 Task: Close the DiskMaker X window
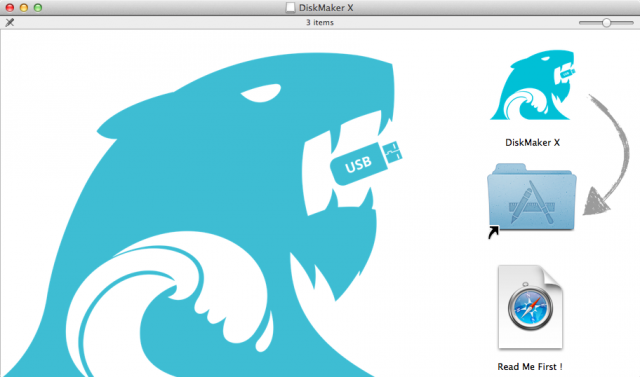[x=10, y=7]
